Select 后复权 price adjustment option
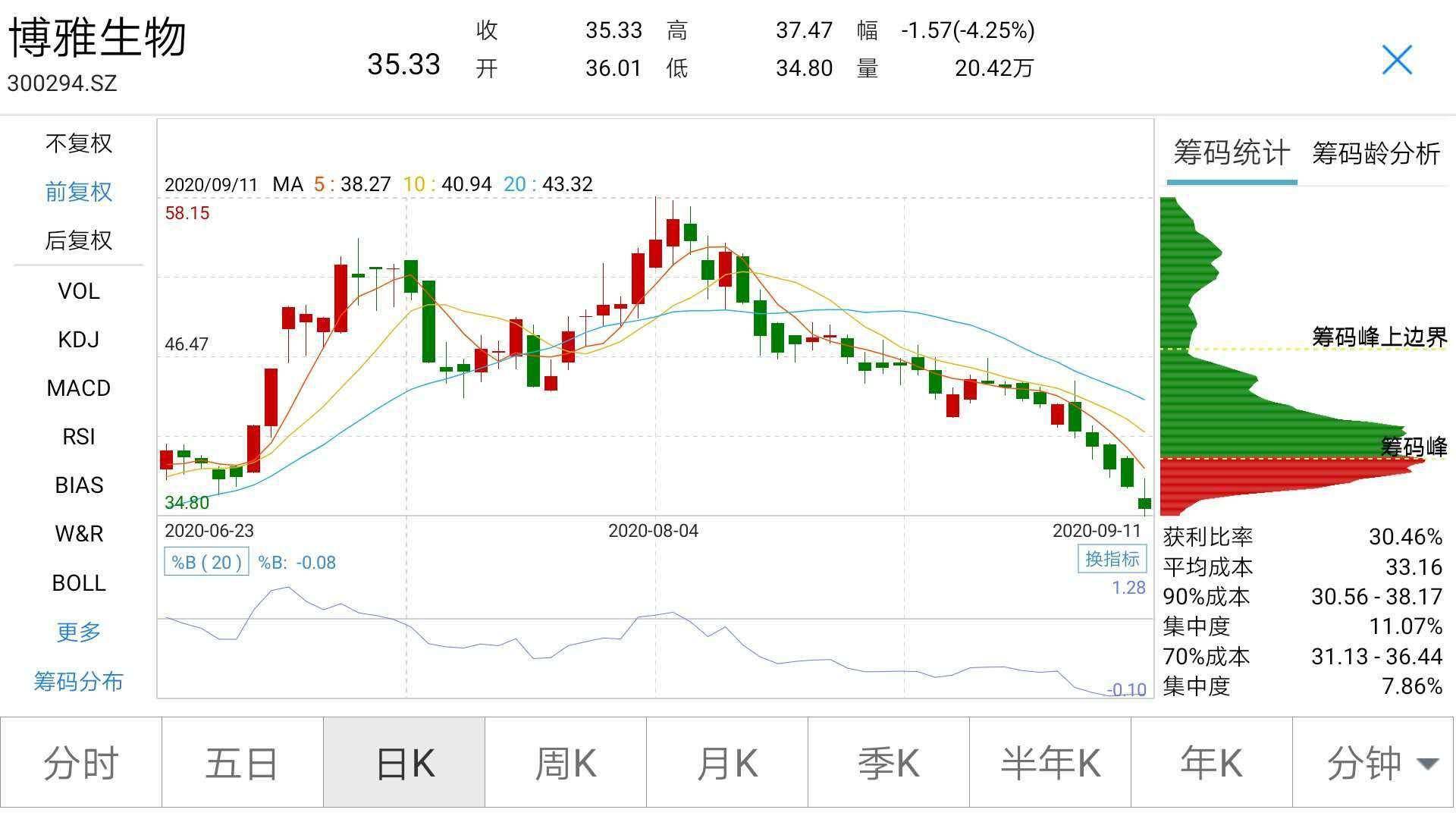The height and width of the screenshot is (819, 1456). pyautogui.click(x=79, y=240)
